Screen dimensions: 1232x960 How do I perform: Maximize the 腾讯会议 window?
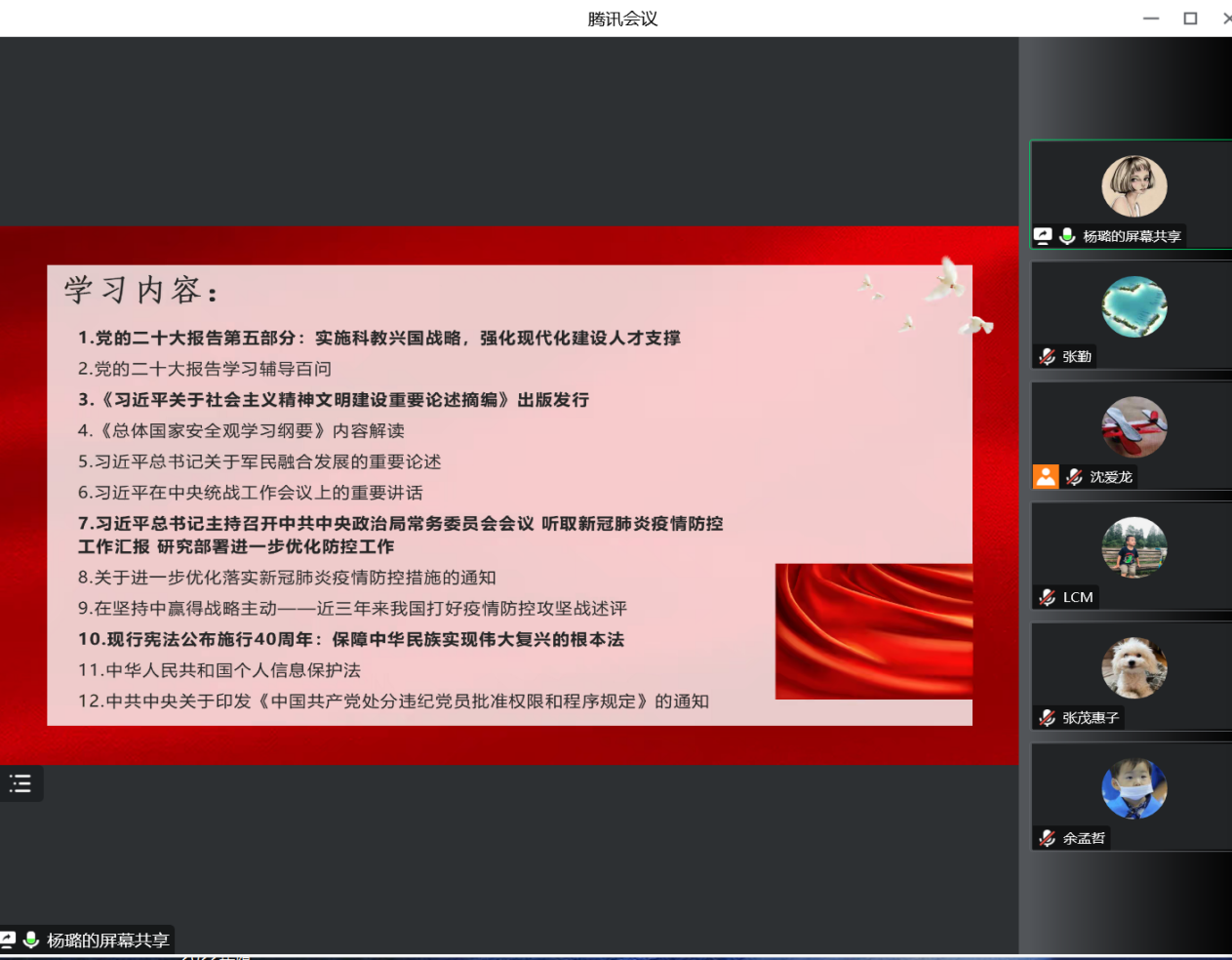click(x=1190, y=19)
